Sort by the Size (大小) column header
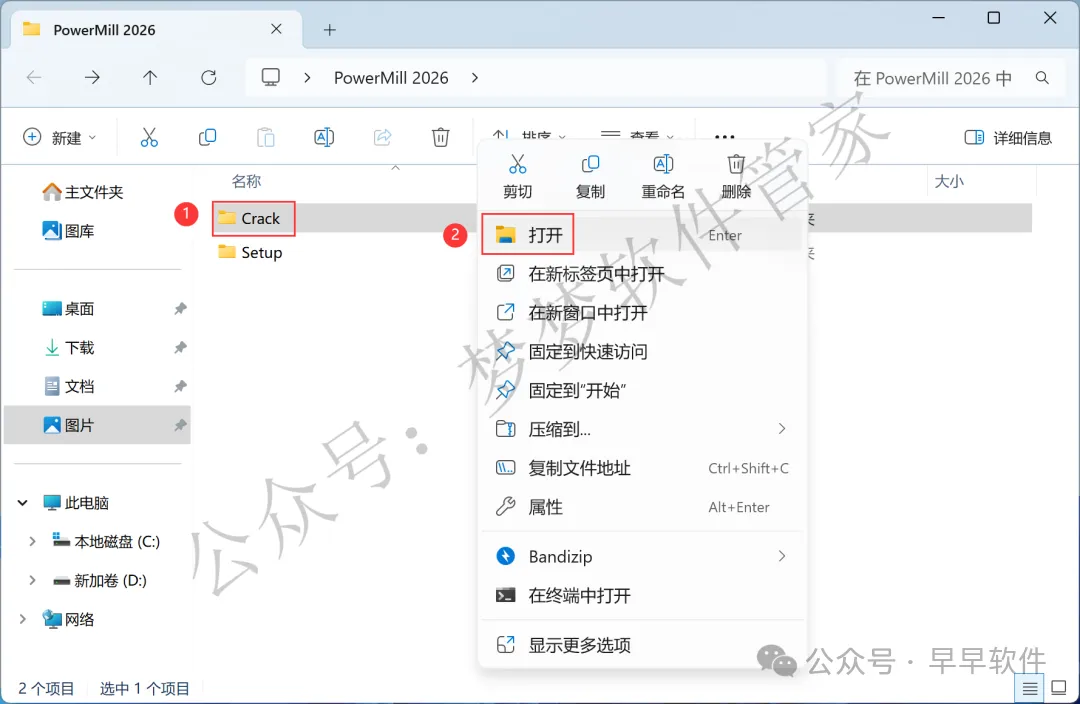 tap(948, 181)
